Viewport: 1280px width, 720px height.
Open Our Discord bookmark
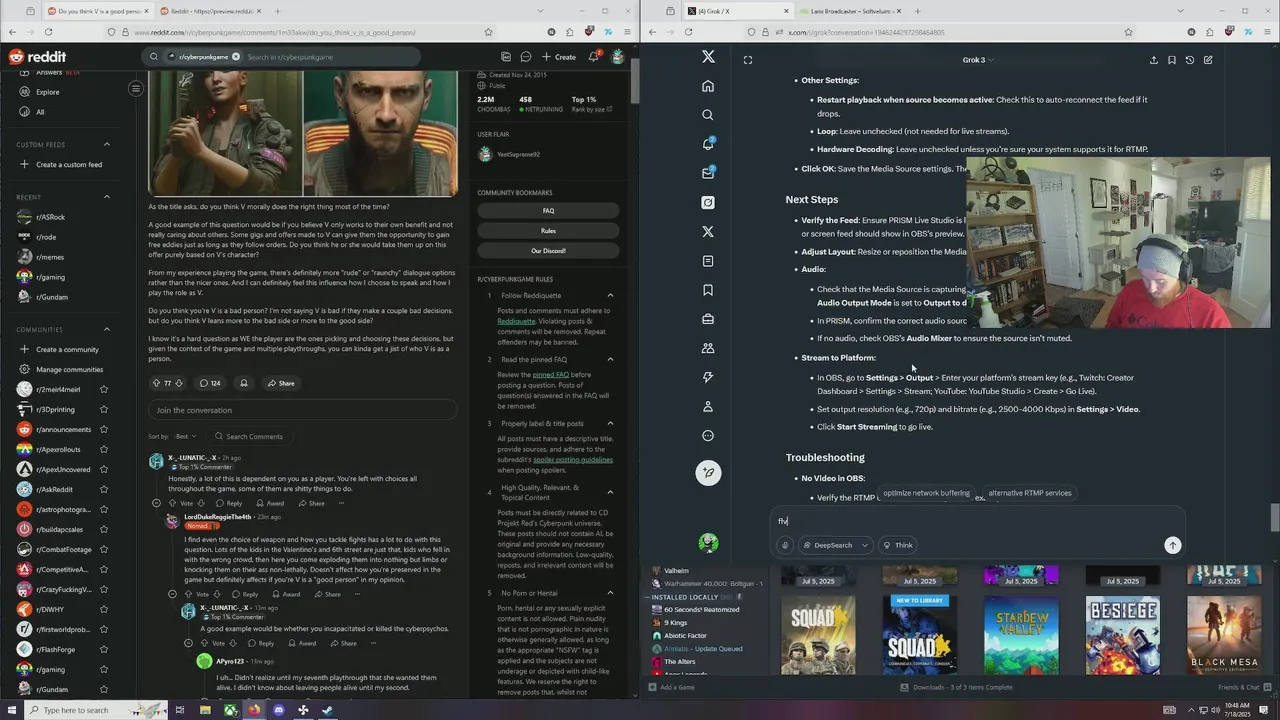tap(548, 251)
